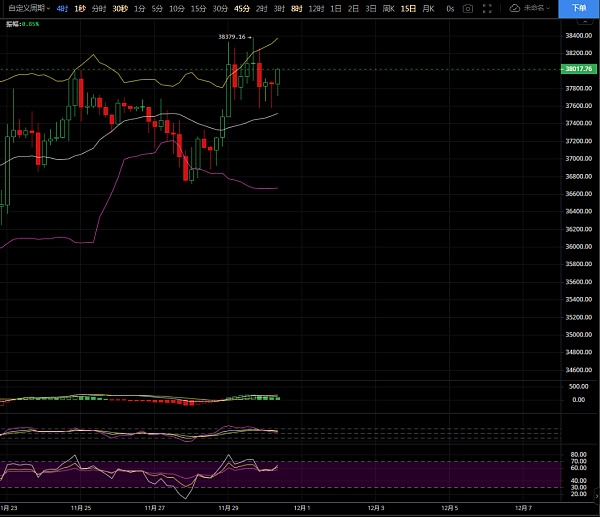Screen dimensions: 600x517
Task: Switch to the 4时 timeframe
Action: pyautogui.click(x=64, y=8)
